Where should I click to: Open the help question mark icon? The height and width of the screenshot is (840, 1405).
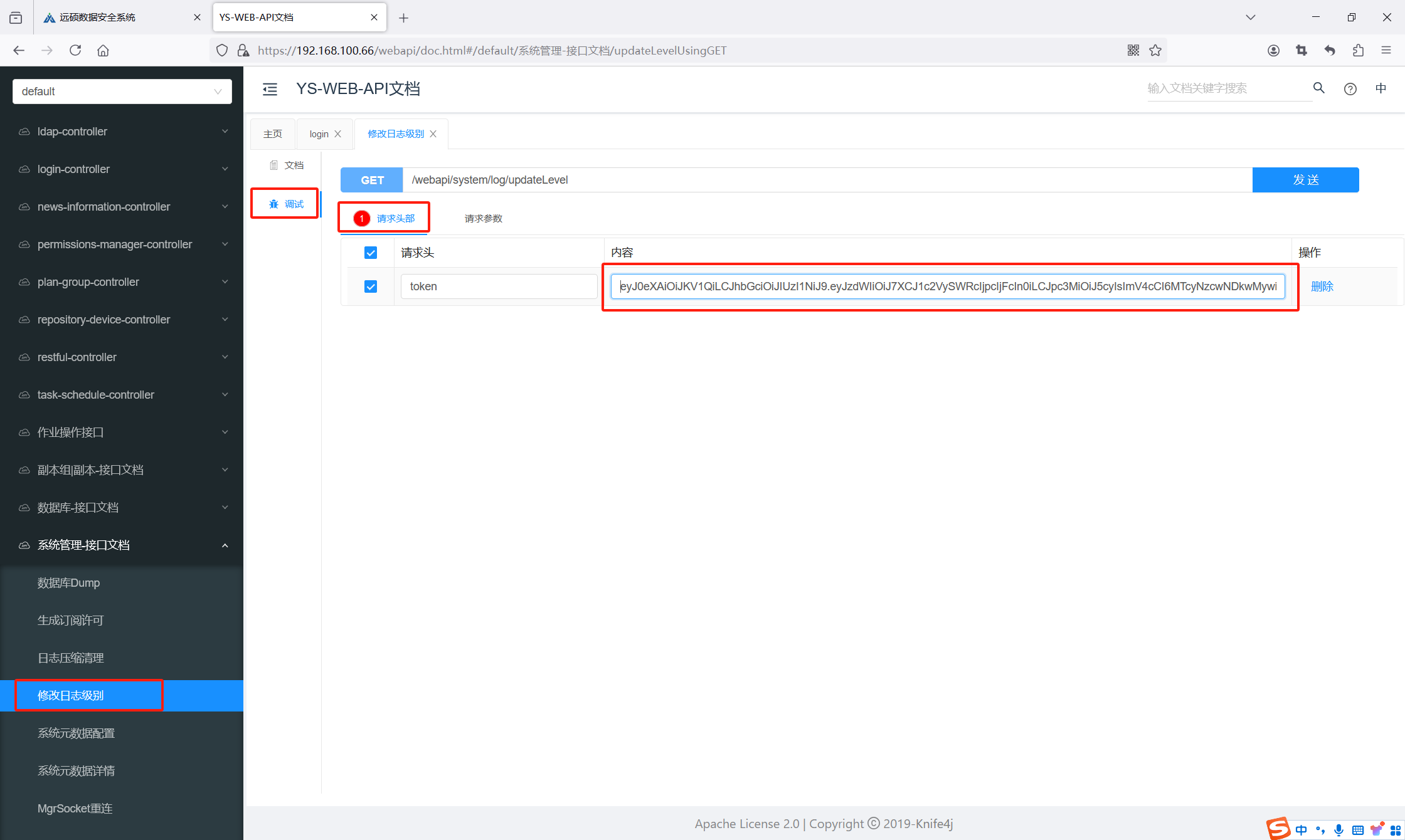(1350, 89)
